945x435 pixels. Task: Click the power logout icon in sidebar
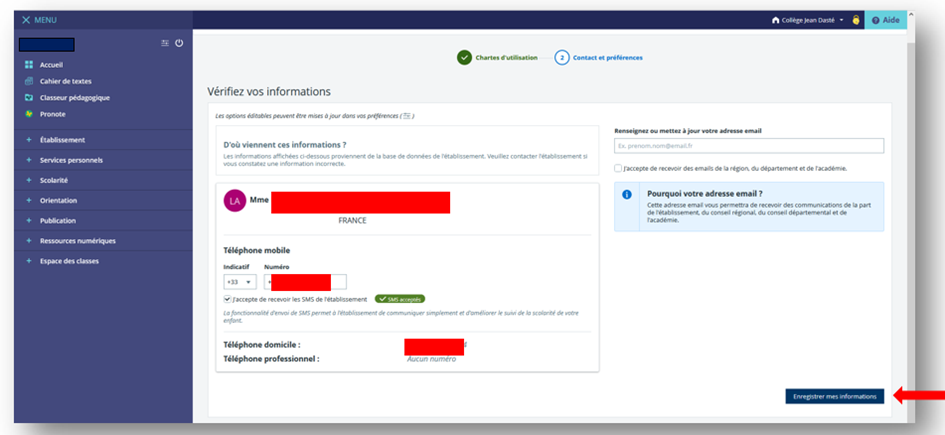[179, 43]
